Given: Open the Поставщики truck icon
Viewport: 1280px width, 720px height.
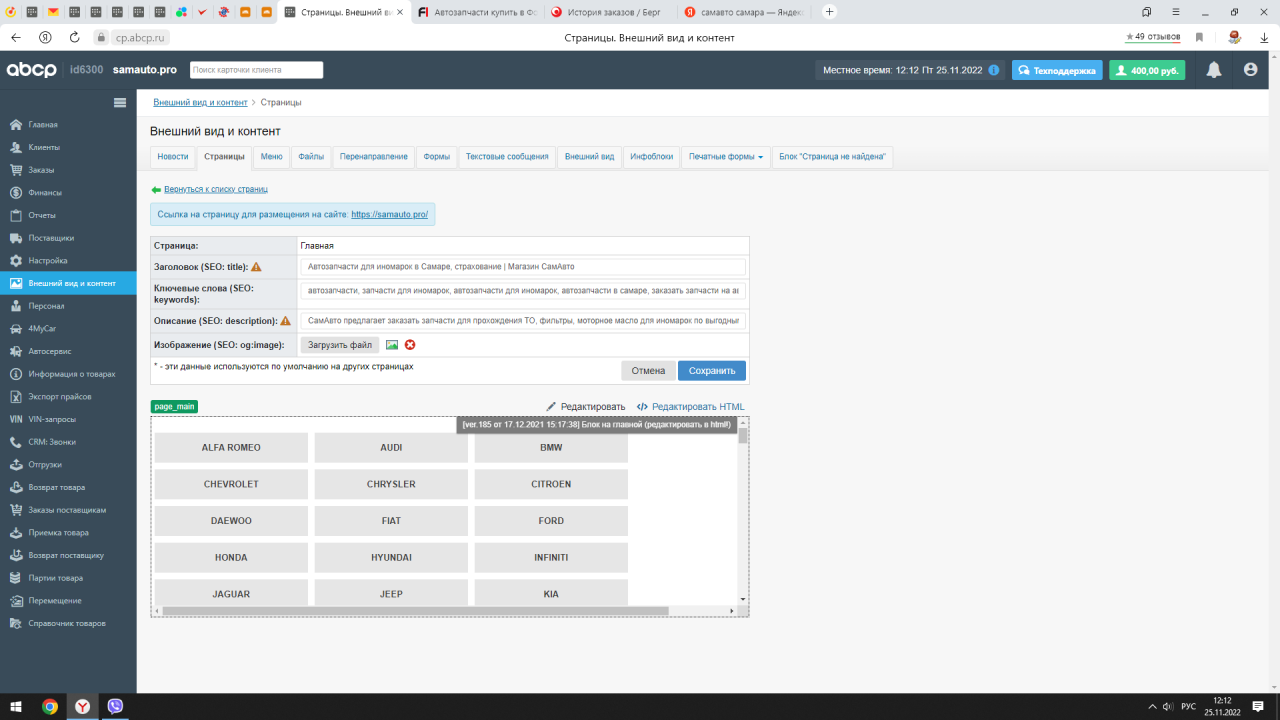Looking at the screenshot, I should [15, 238].
